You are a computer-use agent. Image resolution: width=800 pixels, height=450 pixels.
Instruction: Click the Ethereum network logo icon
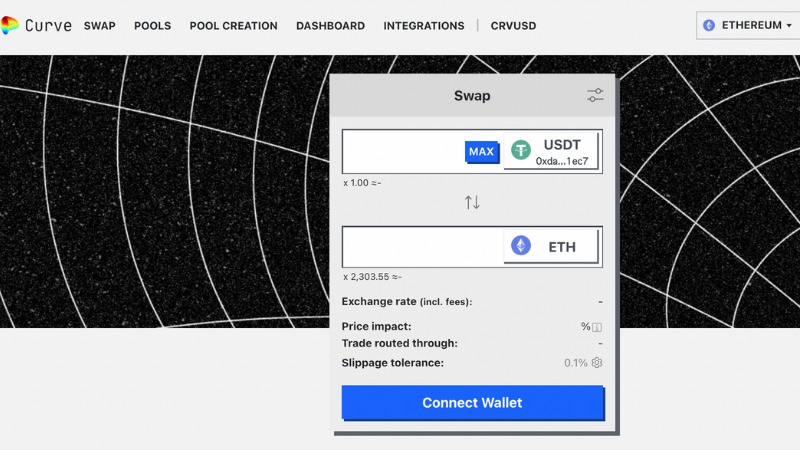(x=709, y=25)
